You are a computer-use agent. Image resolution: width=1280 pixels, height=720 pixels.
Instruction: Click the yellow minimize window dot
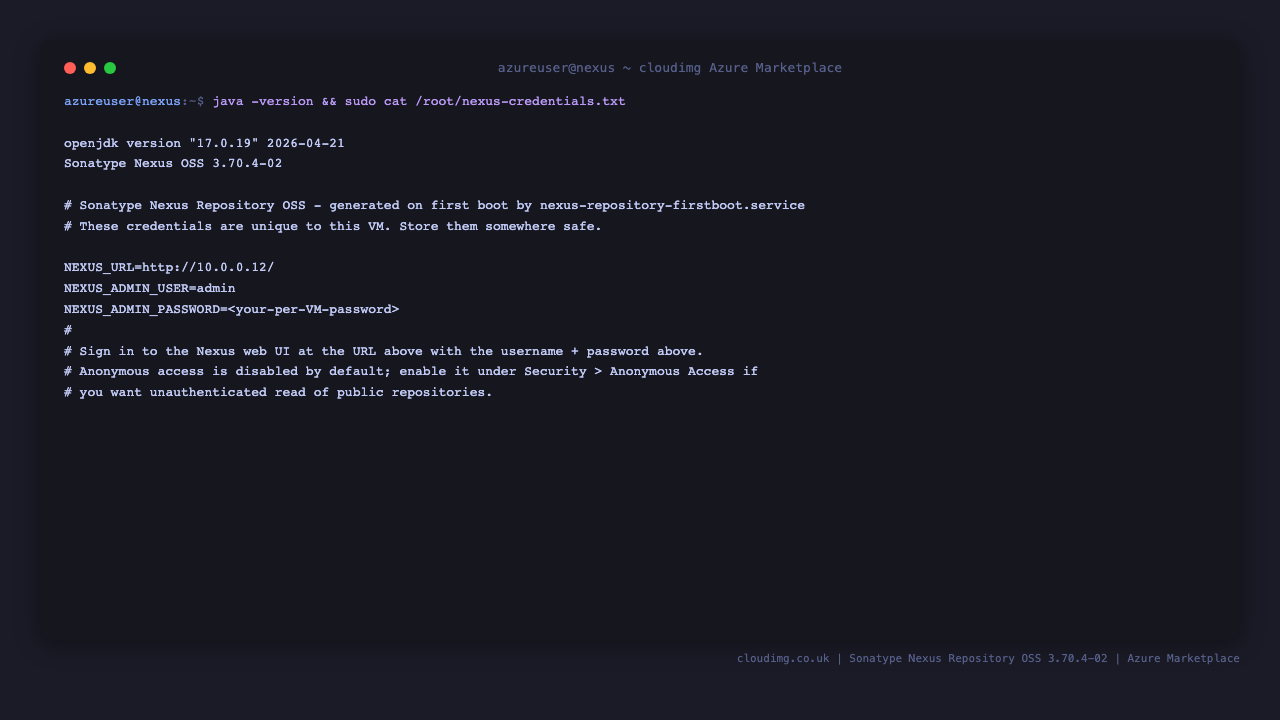tap(90, 68)
